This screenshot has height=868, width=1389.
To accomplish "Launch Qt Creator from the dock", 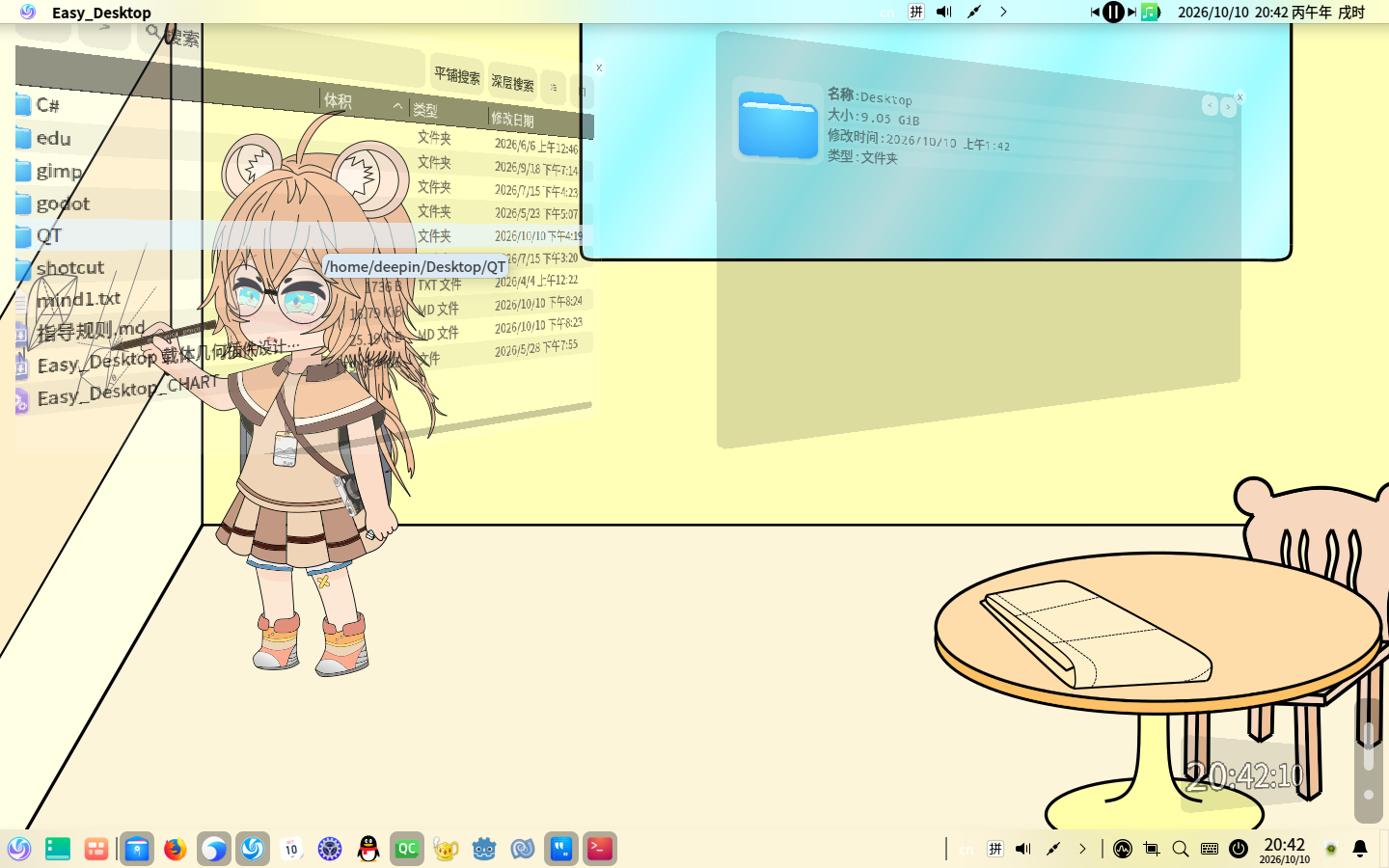I will tap(407, 849).
